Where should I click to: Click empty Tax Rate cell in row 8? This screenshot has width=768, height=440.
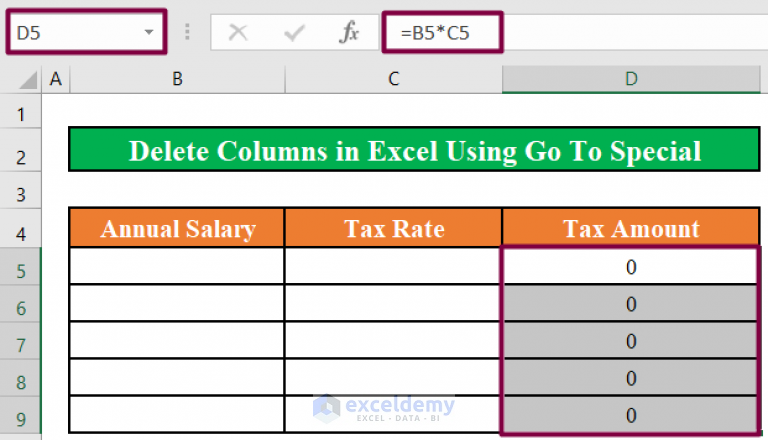(393, 378)
